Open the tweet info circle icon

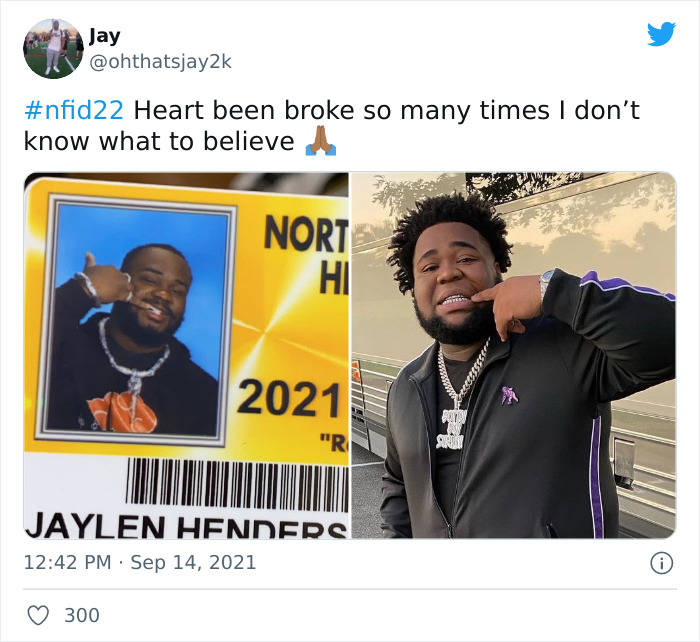[661, 563]
